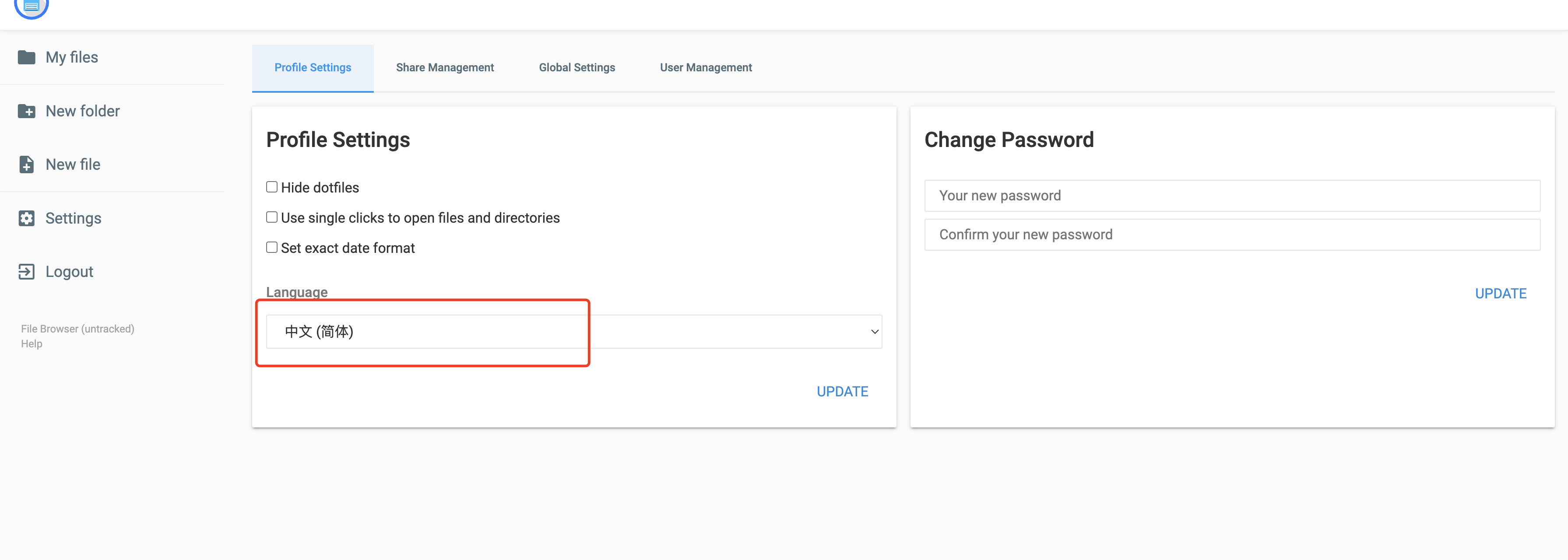This screenshot has height=560, width=1568.
Task: Enable the Hide dotfiles checkbox
Action: pos(271,187)
